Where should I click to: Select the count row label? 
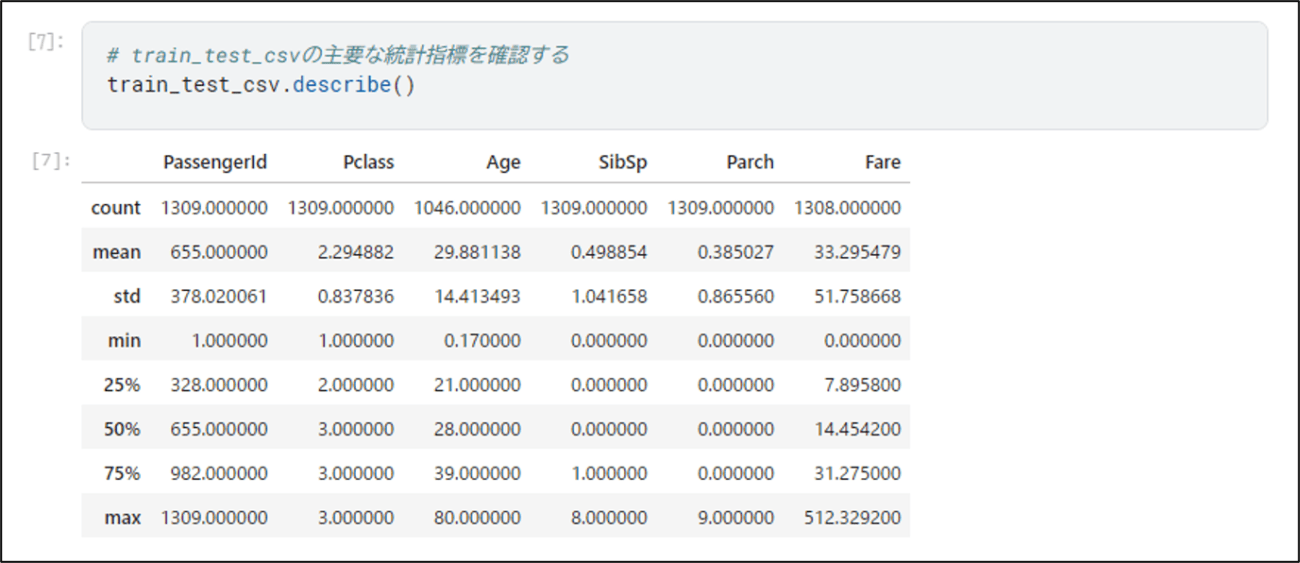pyautogui.click(x=116, y=208)
